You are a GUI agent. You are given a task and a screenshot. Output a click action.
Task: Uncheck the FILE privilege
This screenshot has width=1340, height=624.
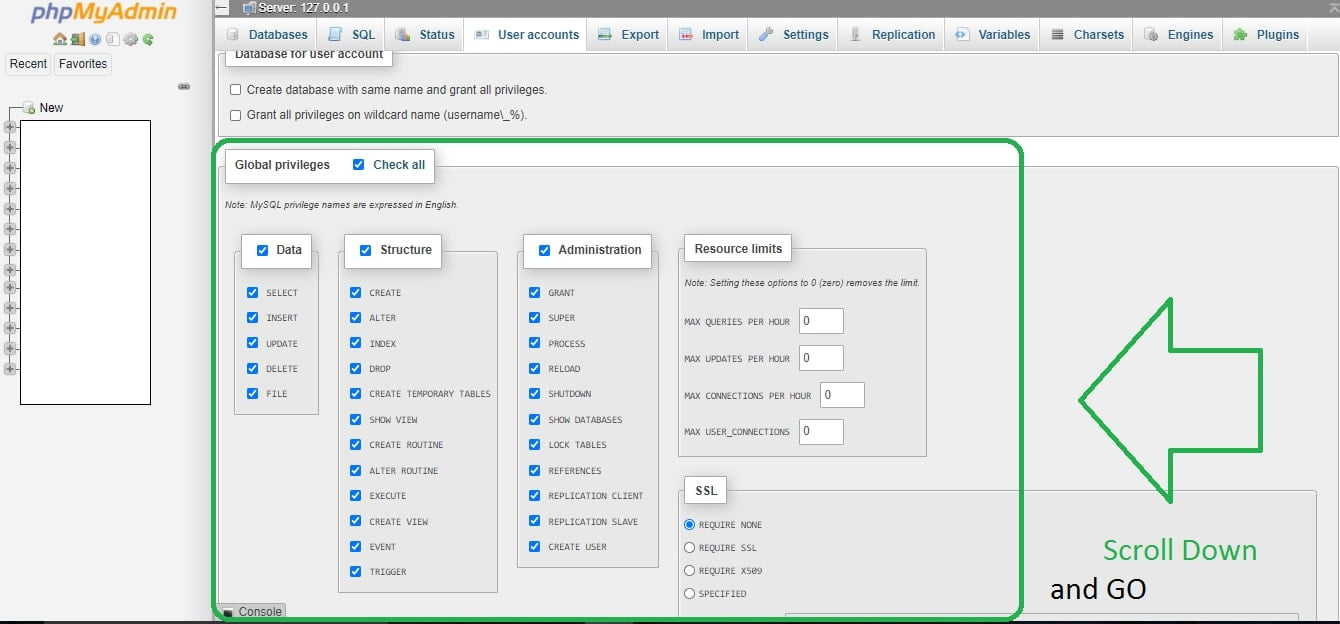(x=253, y=394)
